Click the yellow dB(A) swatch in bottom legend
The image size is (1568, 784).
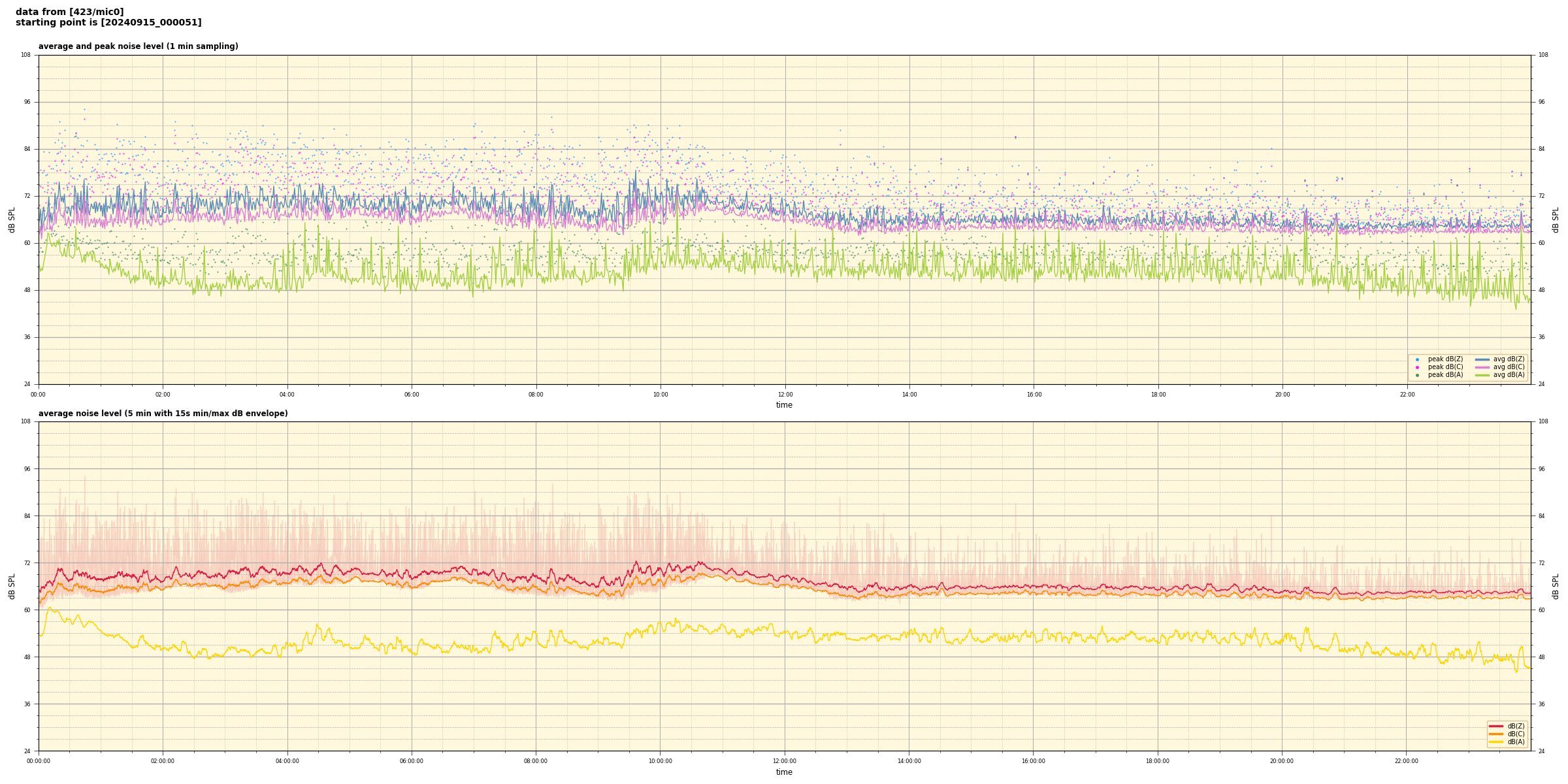pyautogui.click(x=1495, y=742)
